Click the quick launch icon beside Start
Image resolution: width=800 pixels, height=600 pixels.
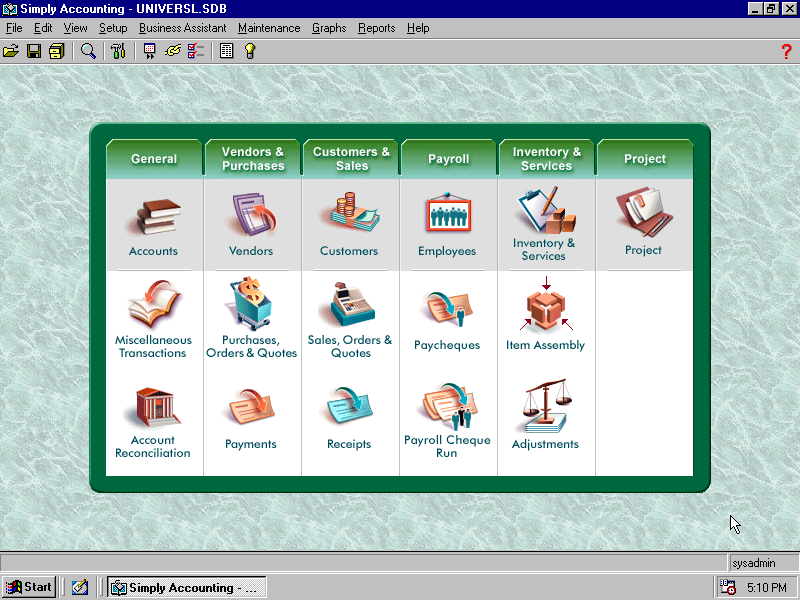80,587
